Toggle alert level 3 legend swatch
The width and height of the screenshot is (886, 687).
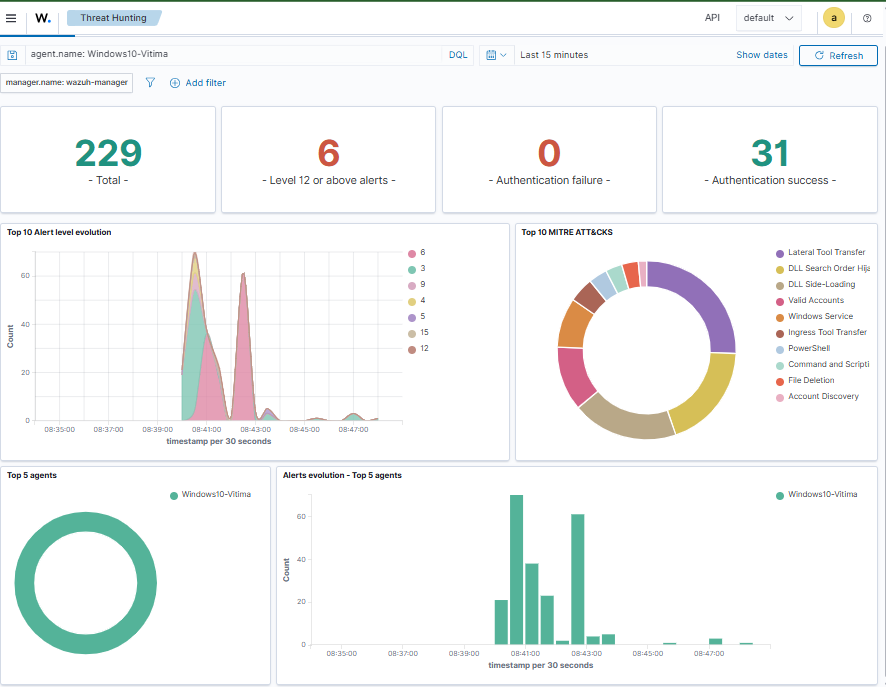click(x=412, y=269)
